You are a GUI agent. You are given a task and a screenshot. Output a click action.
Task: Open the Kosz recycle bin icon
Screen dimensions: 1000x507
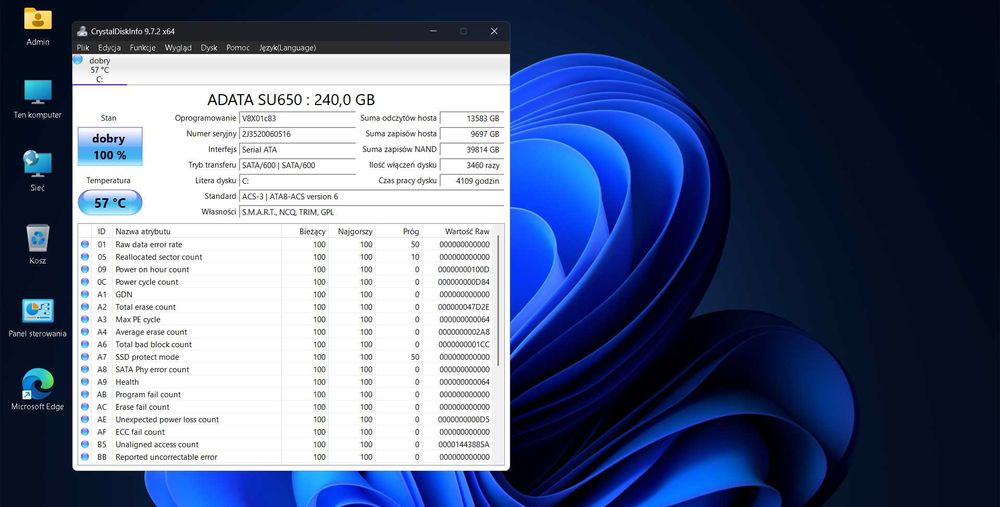click(38, 244)
